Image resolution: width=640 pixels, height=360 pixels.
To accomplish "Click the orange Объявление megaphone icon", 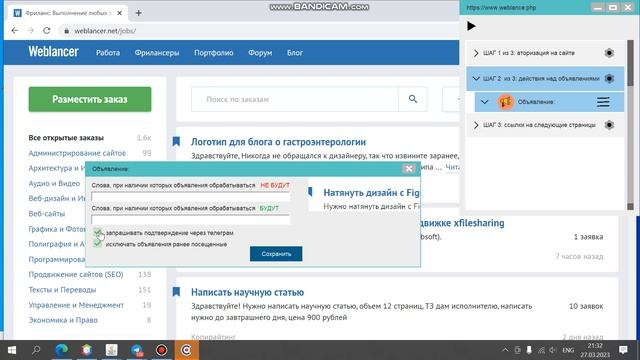I will 505,102.
